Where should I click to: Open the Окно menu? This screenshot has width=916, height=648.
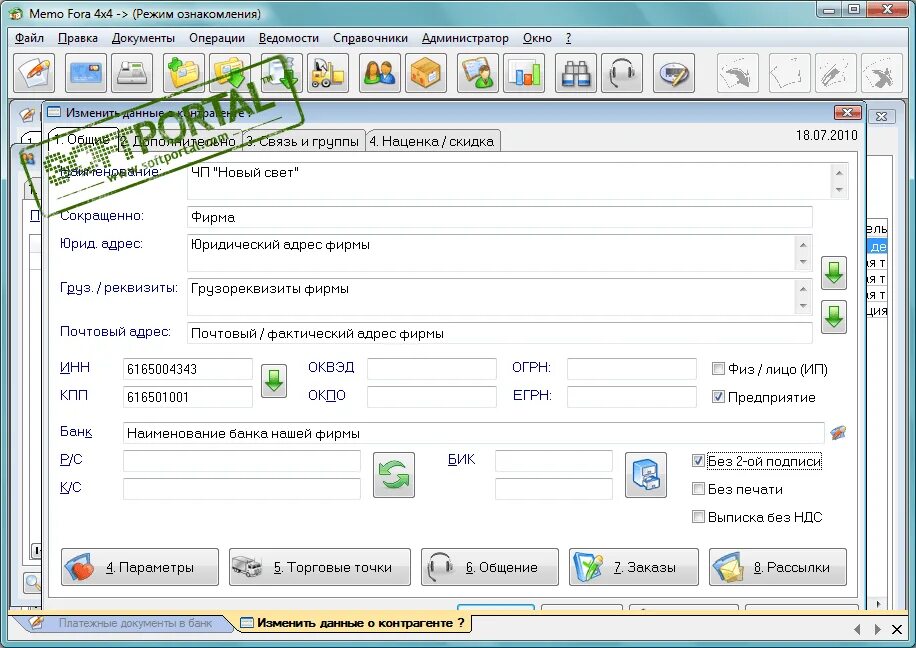coord(537,38)
